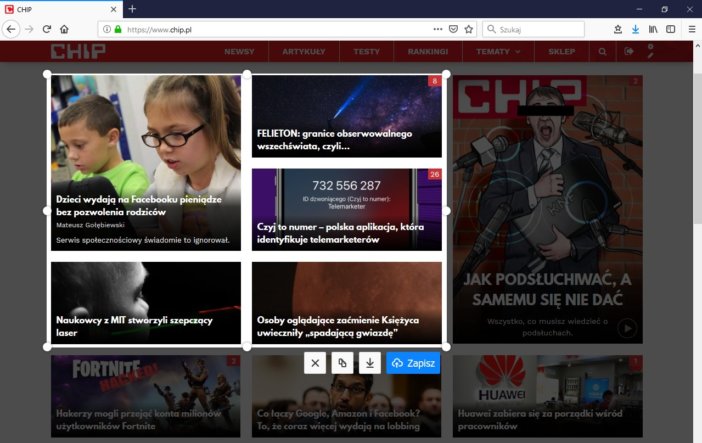Click the top-middle selection edge handle
The height and width of the screenshot is (443, 702).
click(247, 74)
